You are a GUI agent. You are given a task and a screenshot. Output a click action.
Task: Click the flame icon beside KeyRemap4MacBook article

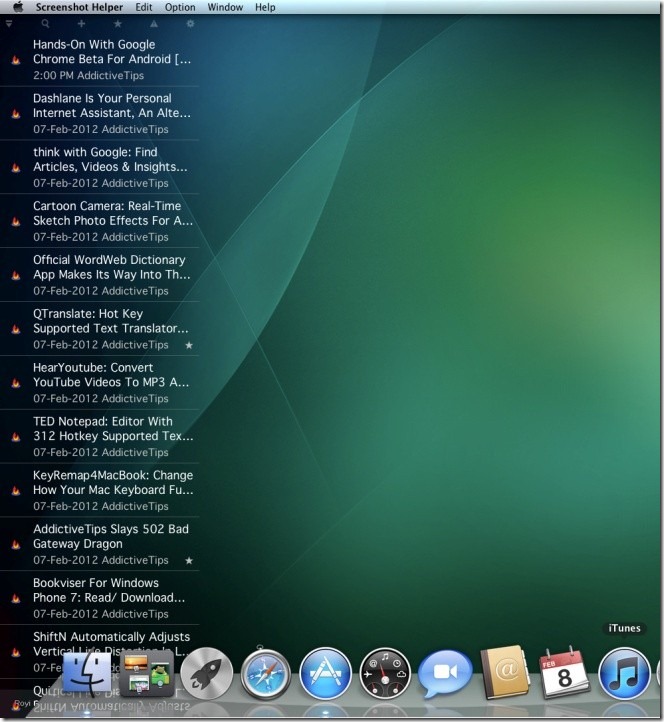click(16, 490)
